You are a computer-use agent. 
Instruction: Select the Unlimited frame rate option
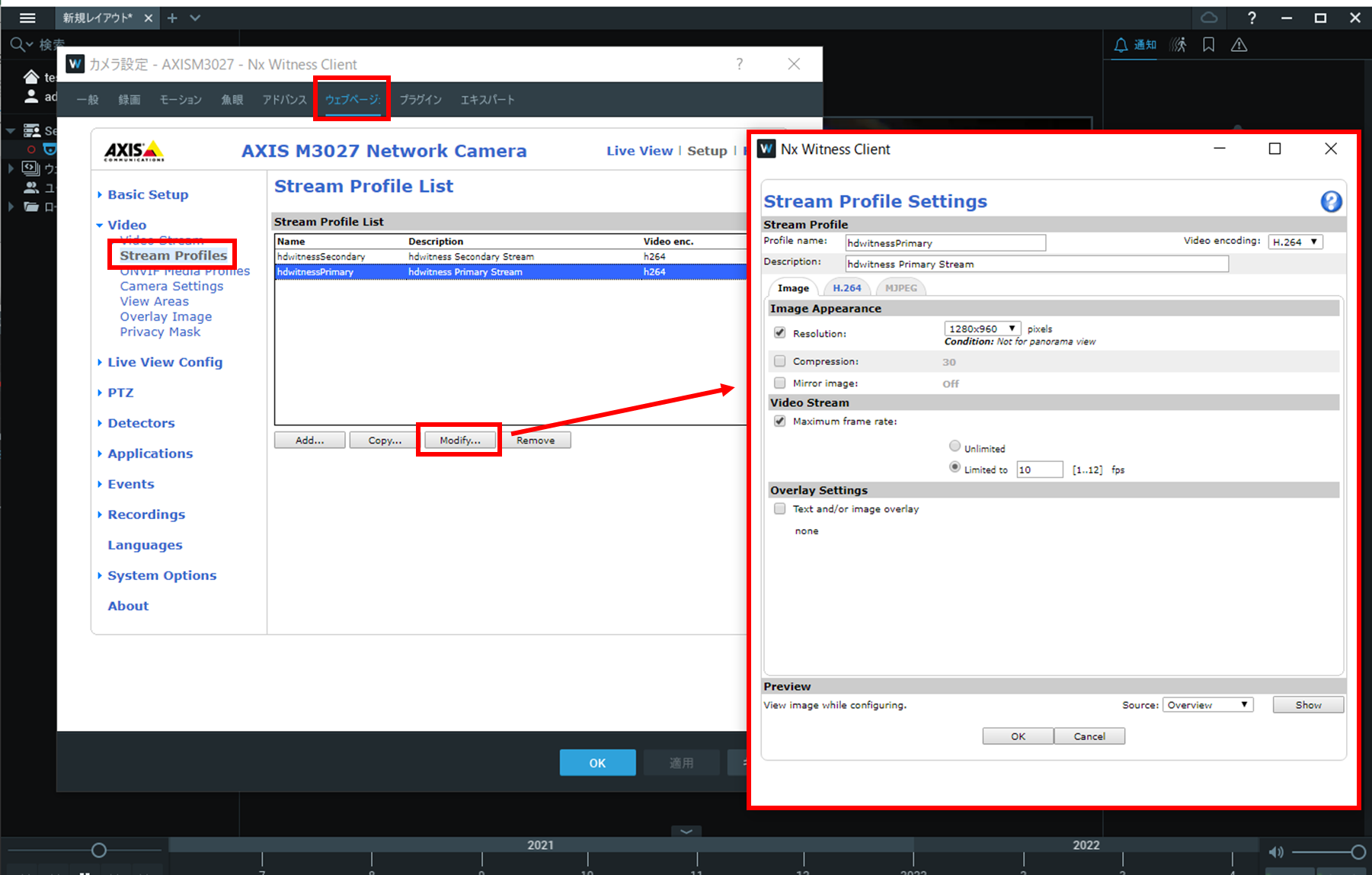955,446
